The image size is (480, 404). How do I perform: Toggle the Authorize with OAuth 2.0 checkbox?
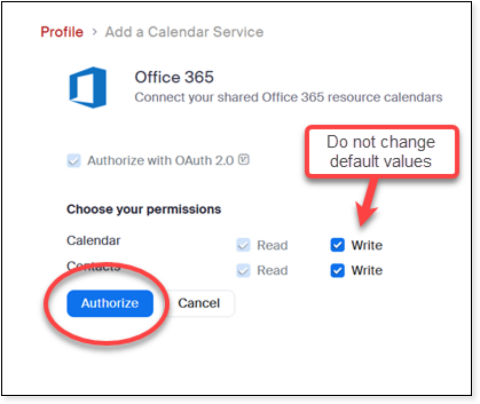(x=74, y=160)
